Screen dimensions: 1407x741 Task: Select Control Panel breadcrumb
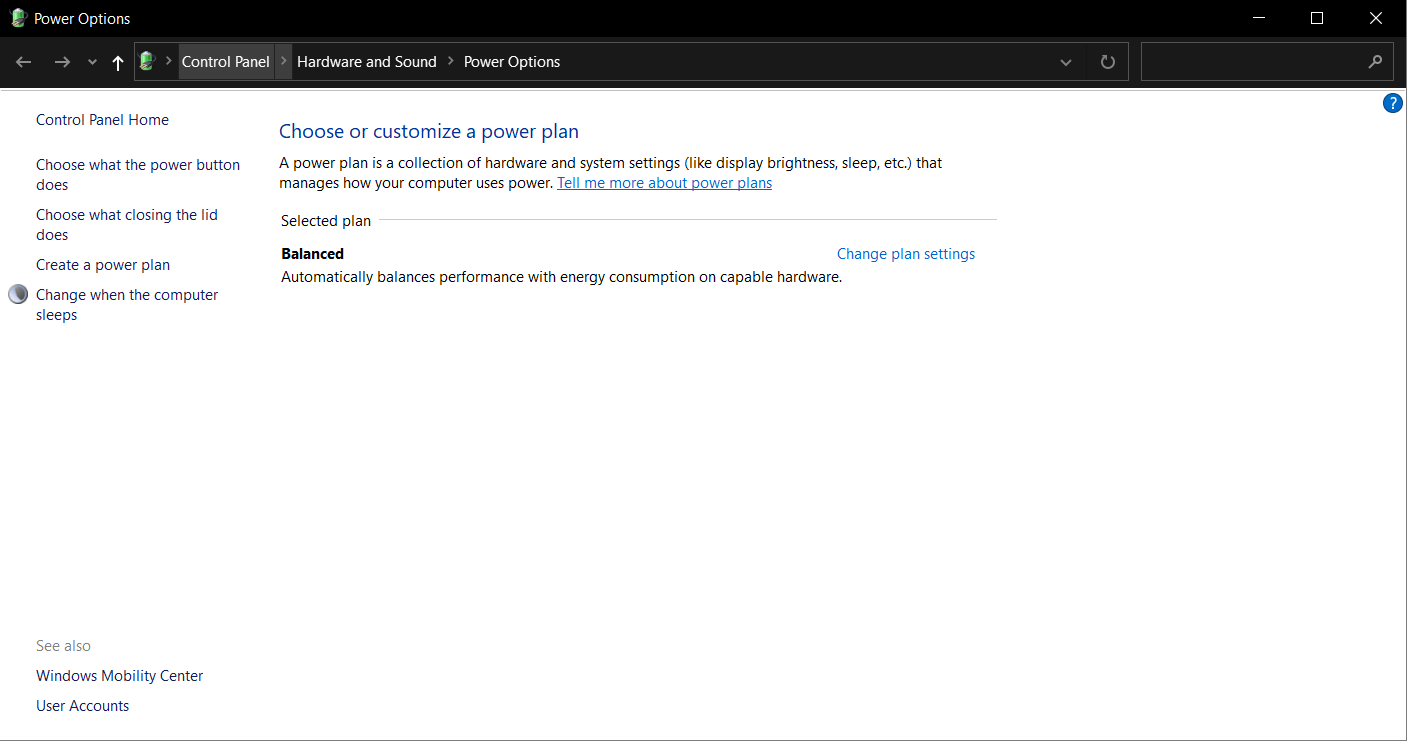point(226,61)
